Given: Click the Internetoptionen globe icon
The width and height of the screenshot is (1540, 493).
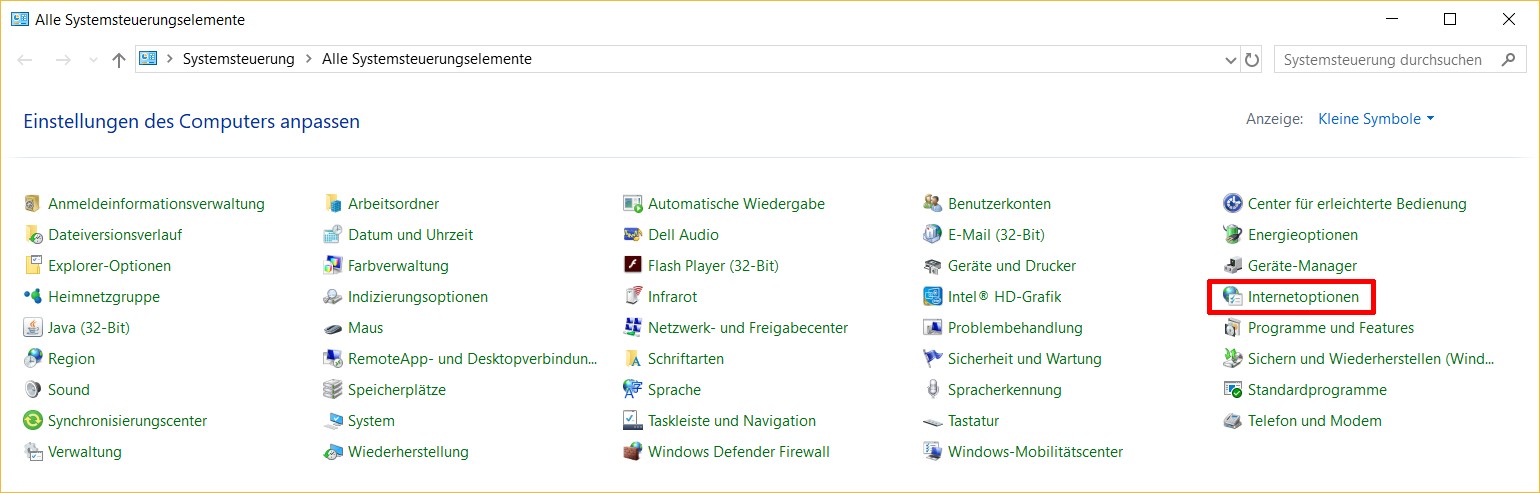Looking at the screenshot, I should point(1232,297).
